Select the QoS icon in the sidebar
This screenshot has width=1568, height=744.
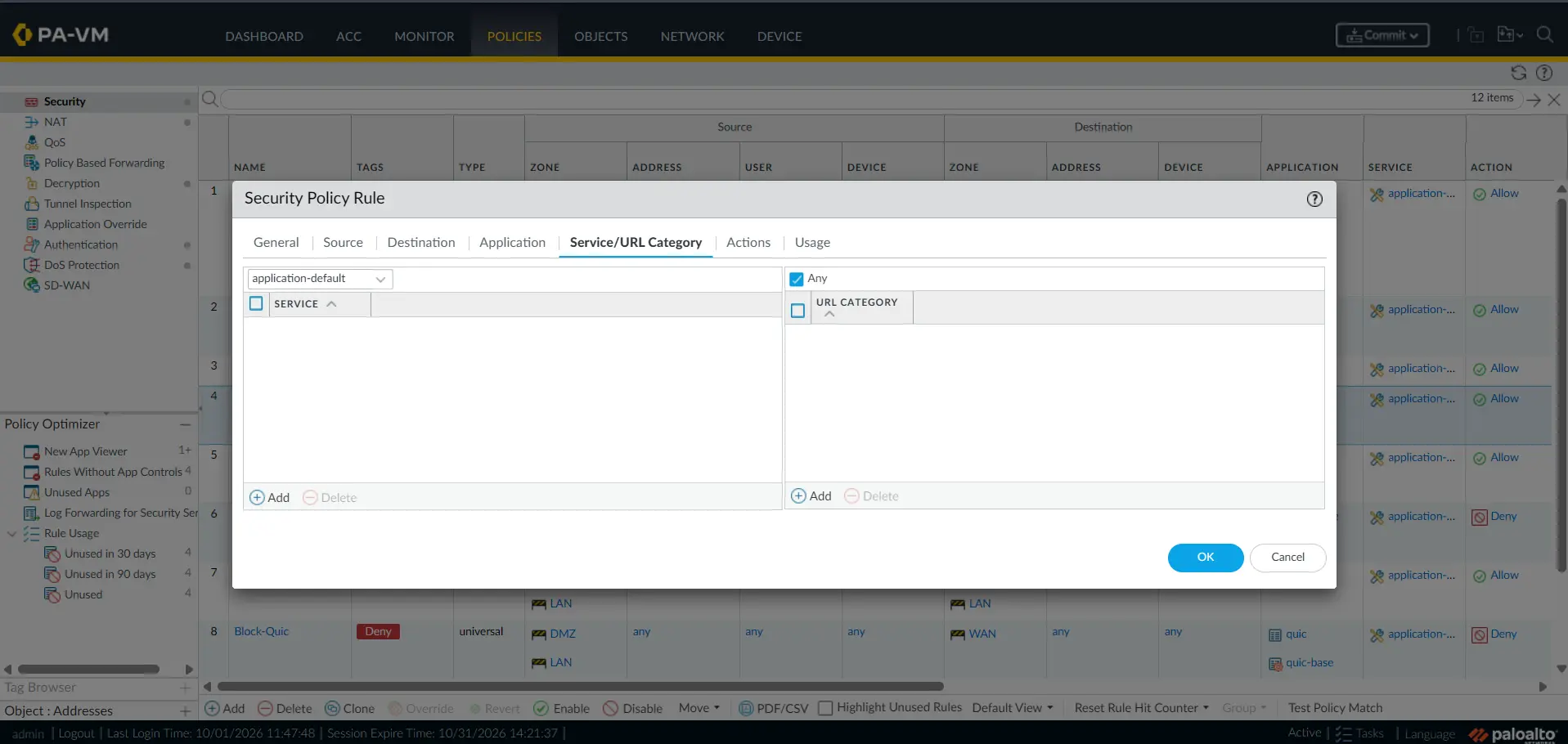tap(32, 142)
